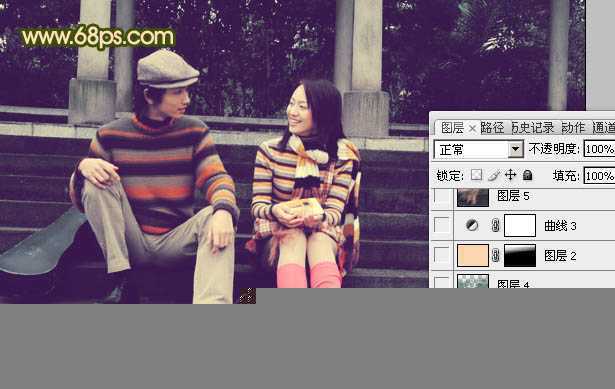
Task: Switch to the 图层 tab
Action: pyautogui.click(x=452, y=128)
